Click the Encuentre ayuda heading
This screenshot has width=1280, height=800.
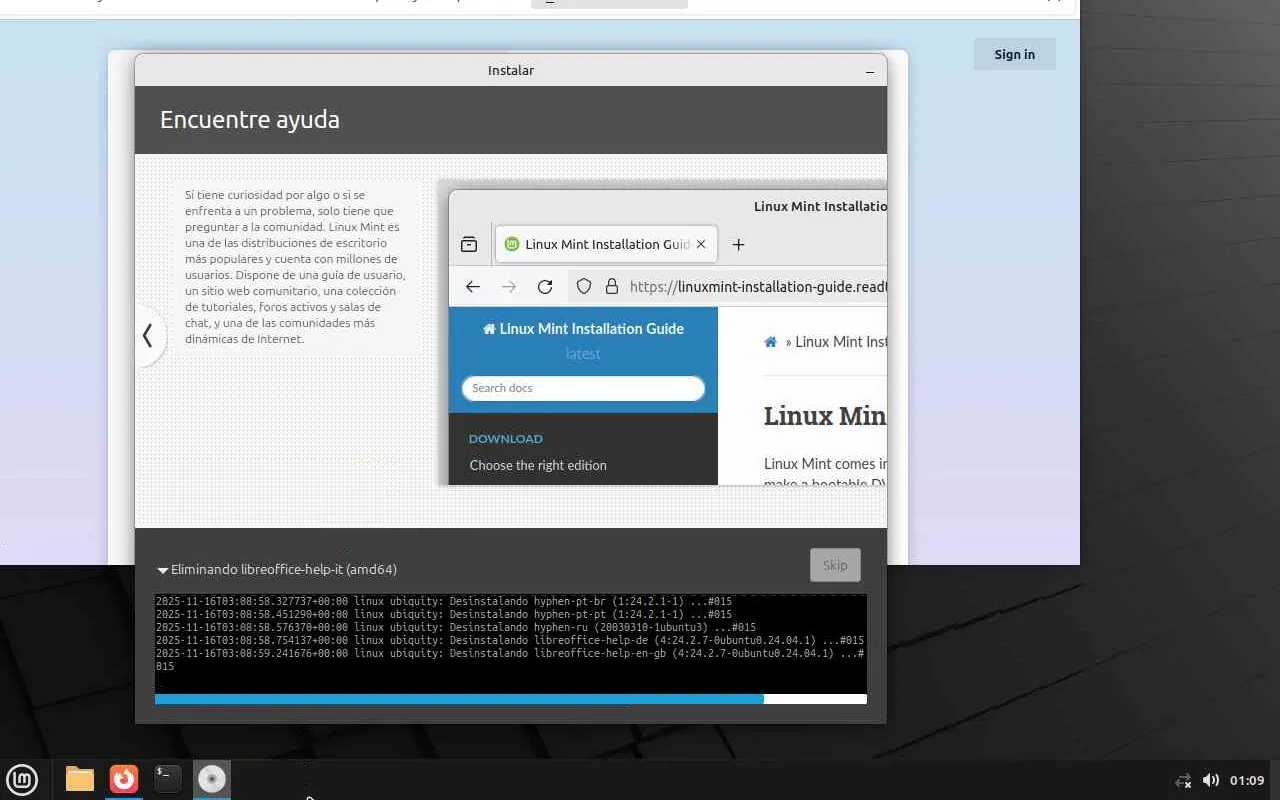click(x=250, y=120)
